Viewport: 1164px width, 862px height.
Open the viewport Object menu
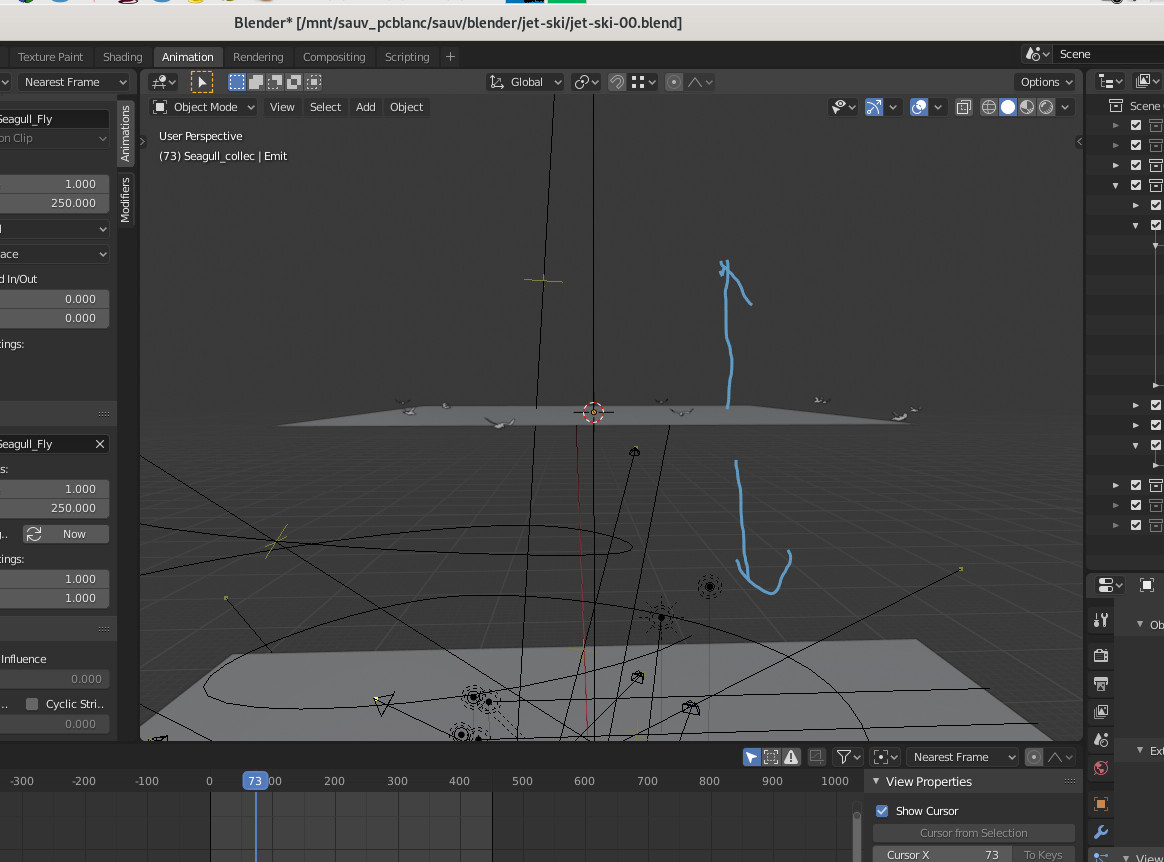406,107
